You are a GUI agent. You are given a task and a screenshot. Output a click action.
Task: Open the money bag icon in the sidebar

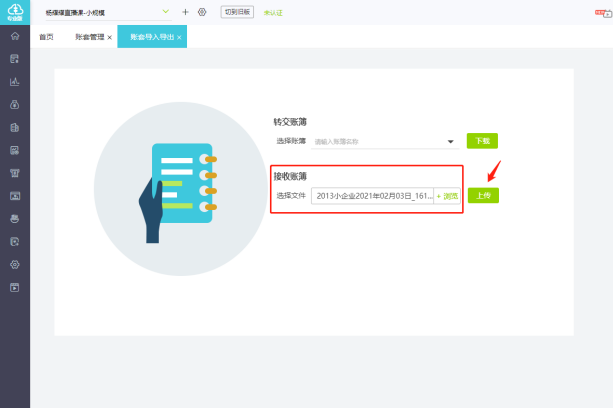pyautogui.click(x=15, y=104)
